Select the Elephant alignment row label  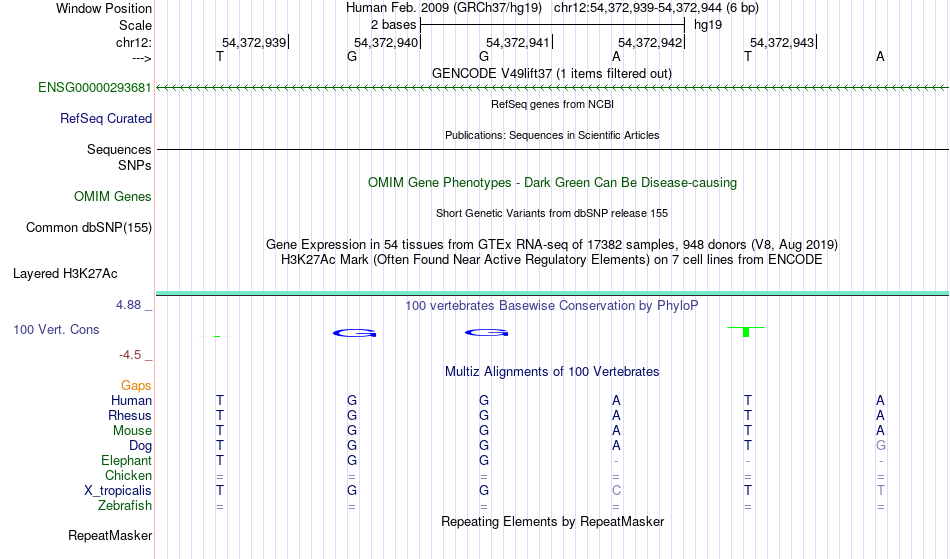tap(127, 461)
